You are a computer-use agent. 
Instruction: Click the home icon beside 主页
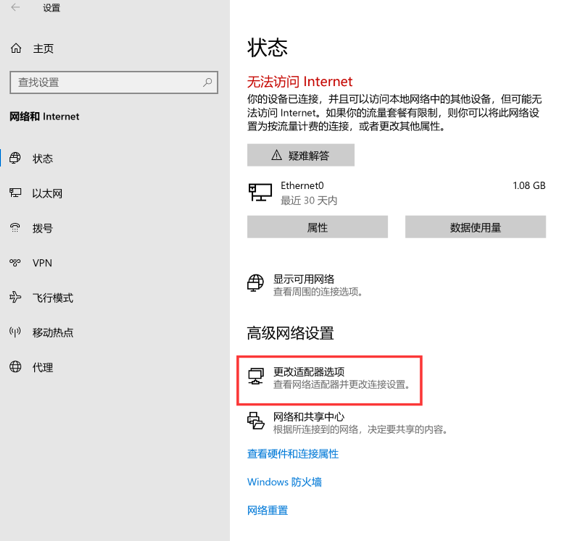pos(16,48)
